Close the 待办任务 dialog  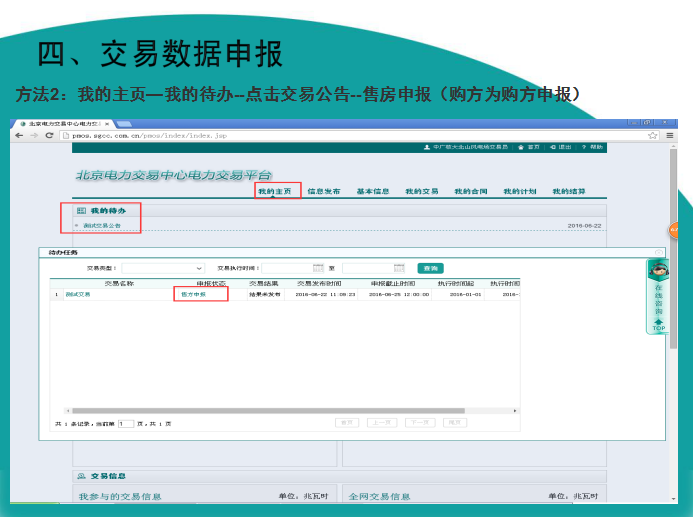click(658, 253)
